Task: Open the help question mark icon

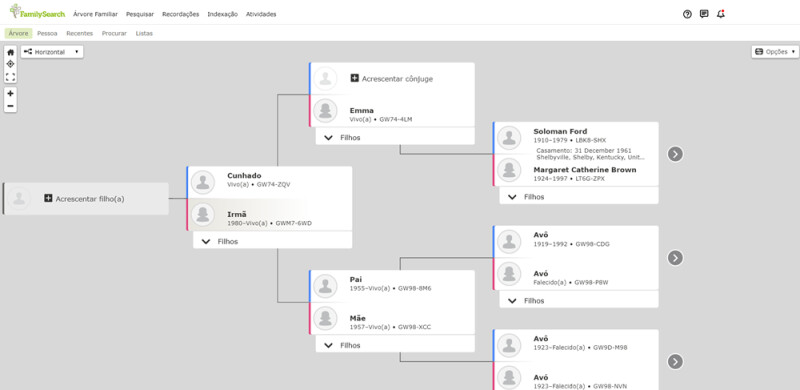Action: pyautogui.click(x=687, y=14)
